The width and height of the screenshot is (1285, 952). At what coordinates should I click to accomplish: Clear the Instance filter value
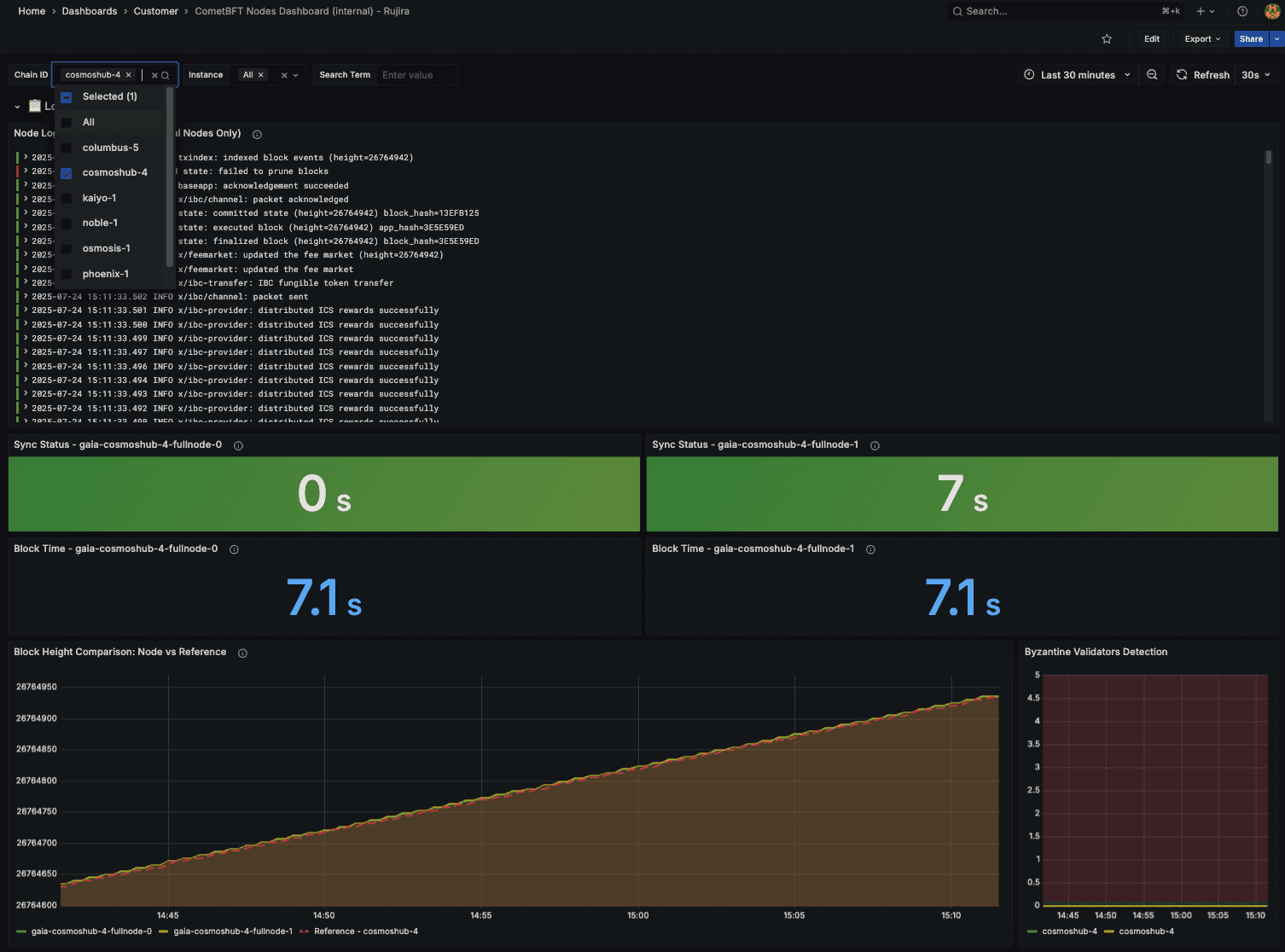tap(284, 75)
